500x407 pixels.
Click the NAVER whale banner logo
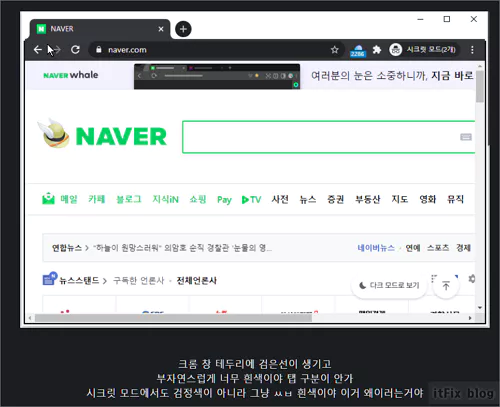coord(71,75)
